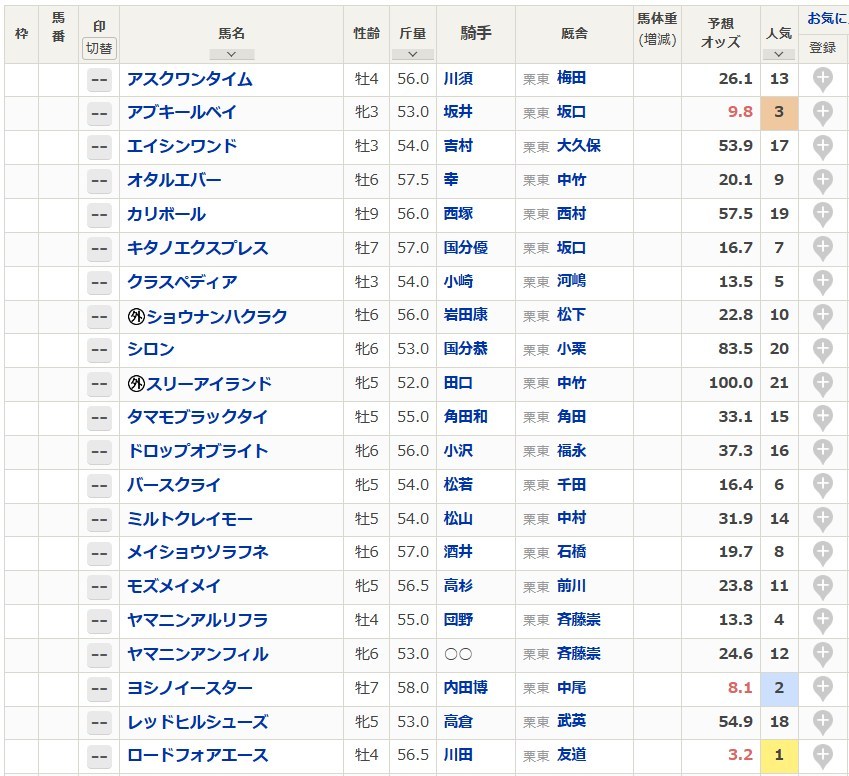
Task: Toggle the '--' mark box for カリボール
Action: click(99, 214)
